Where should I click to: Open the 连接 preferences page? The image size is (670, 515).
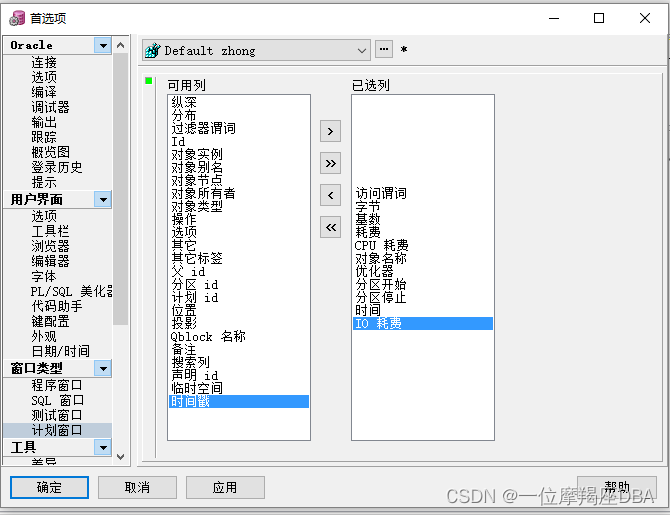click(x=44, y=62)
